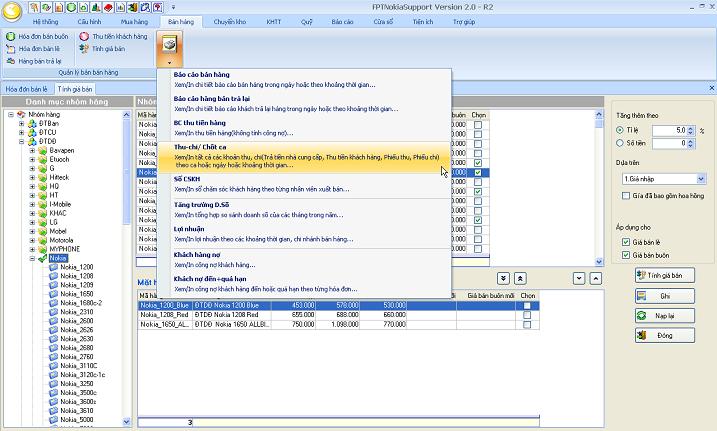Click the Số tiền spinner down arrow

pyautogui.click(x=691, y=146)
